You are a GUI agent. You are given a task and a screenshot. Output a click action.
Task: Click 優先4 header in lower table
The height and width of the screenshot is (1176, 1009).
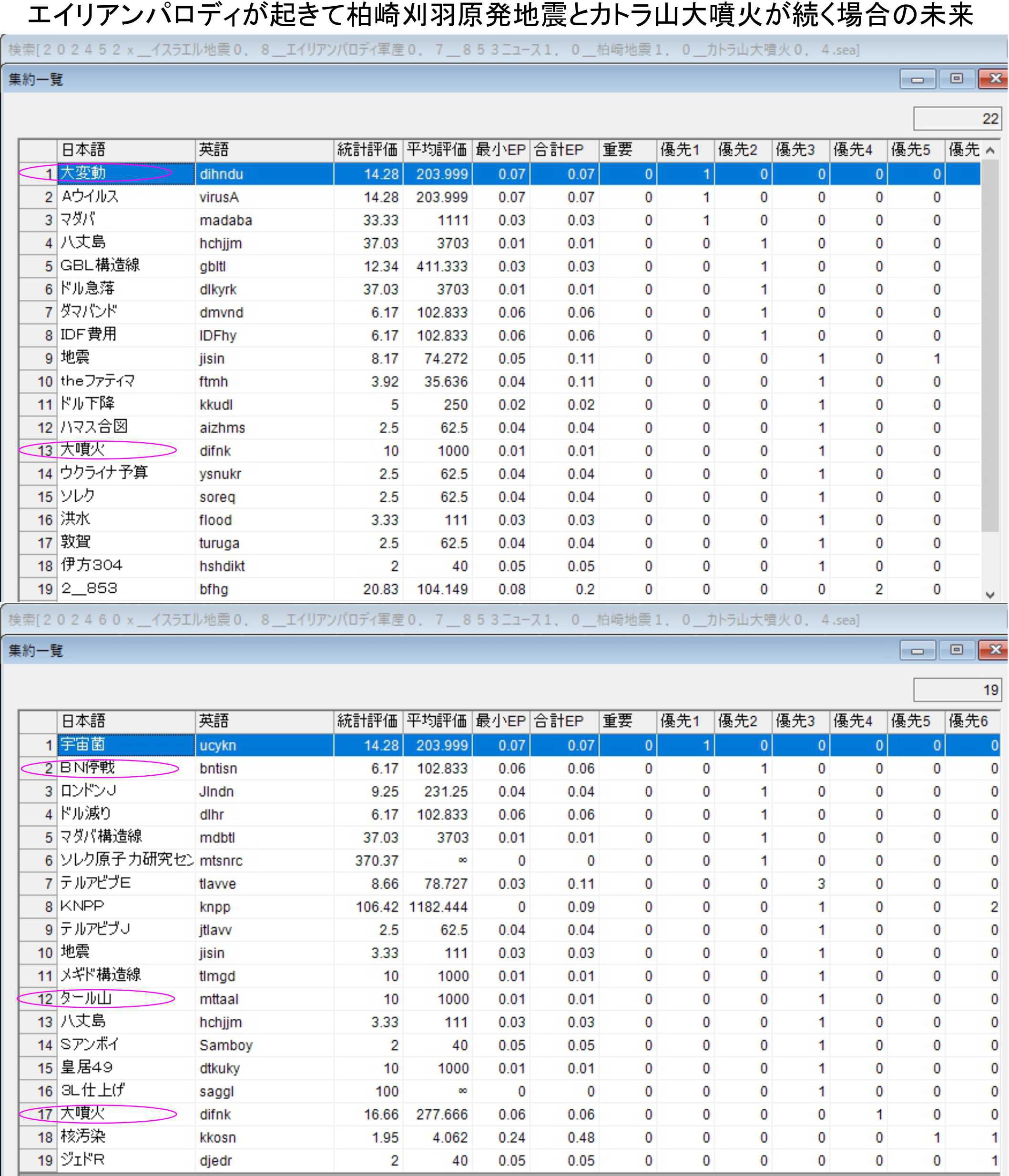(858, 721)
